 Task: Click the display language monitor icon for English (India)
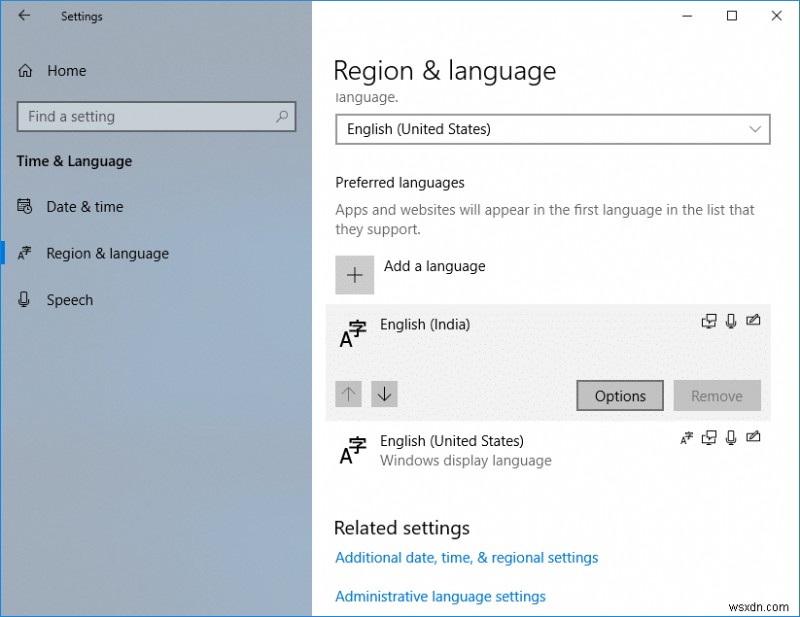(709, 321)
